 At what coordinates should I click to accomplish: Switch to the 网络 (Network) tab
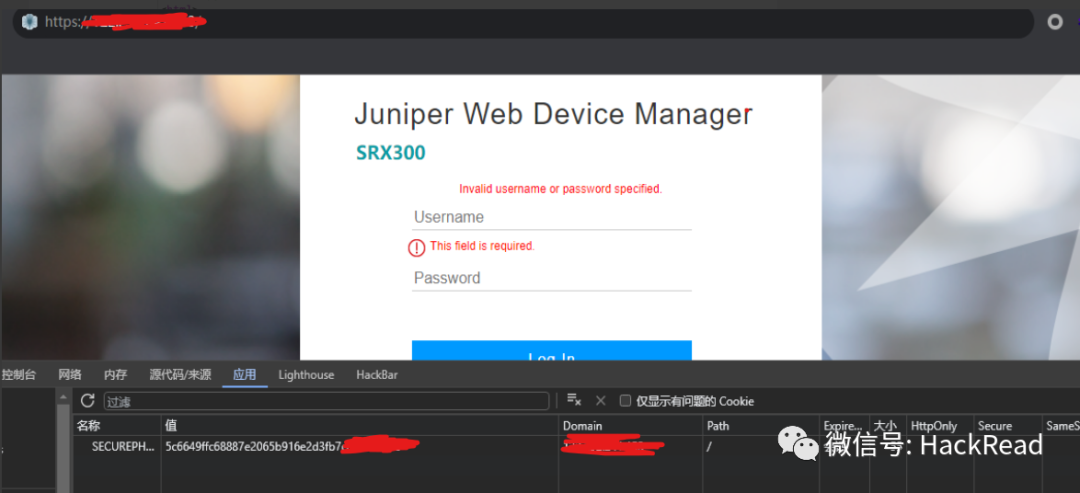(x=70, y=375)
